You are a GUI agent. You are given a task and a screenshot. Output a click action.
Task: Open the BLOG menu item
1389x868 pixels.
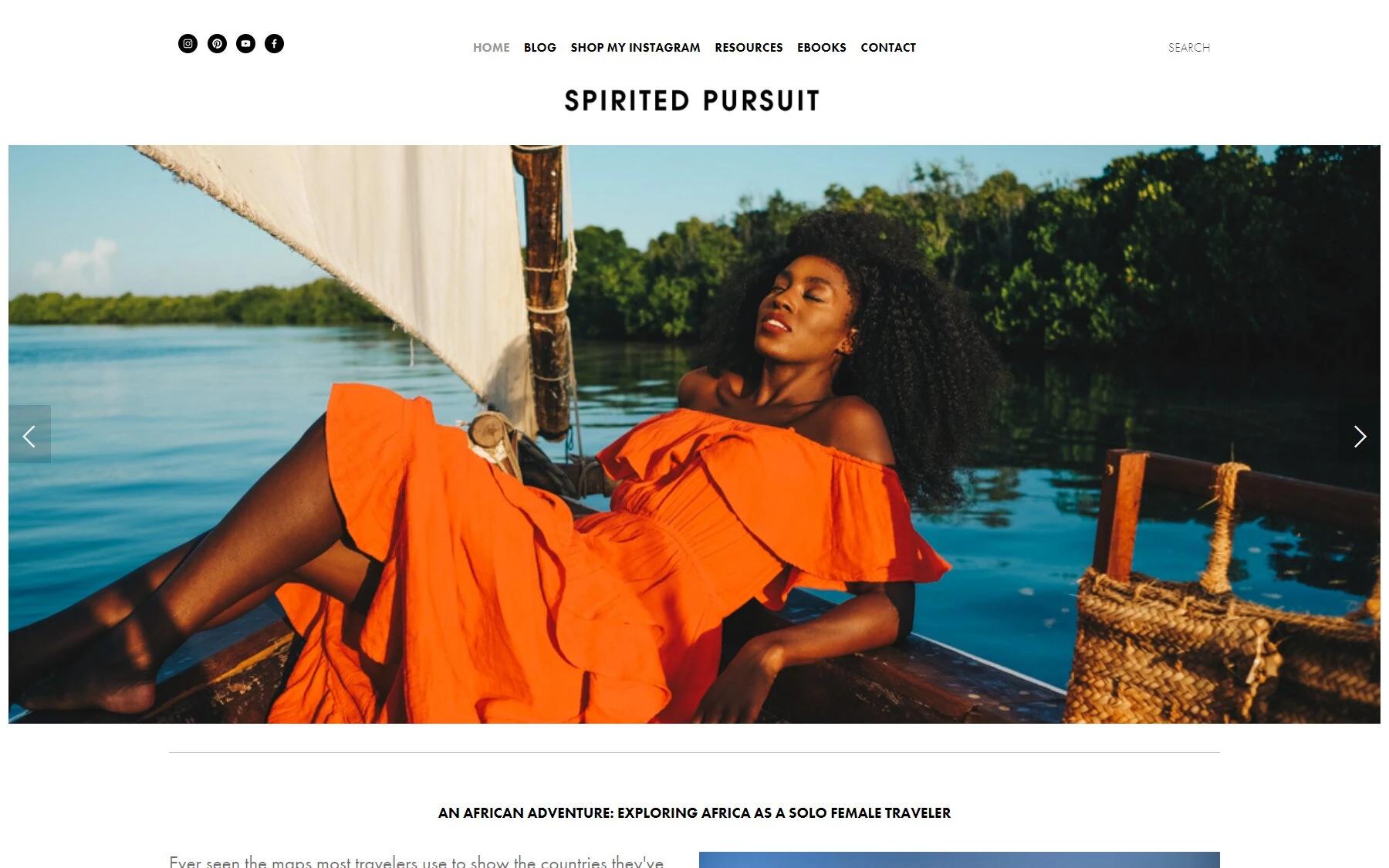pos(539,47)
